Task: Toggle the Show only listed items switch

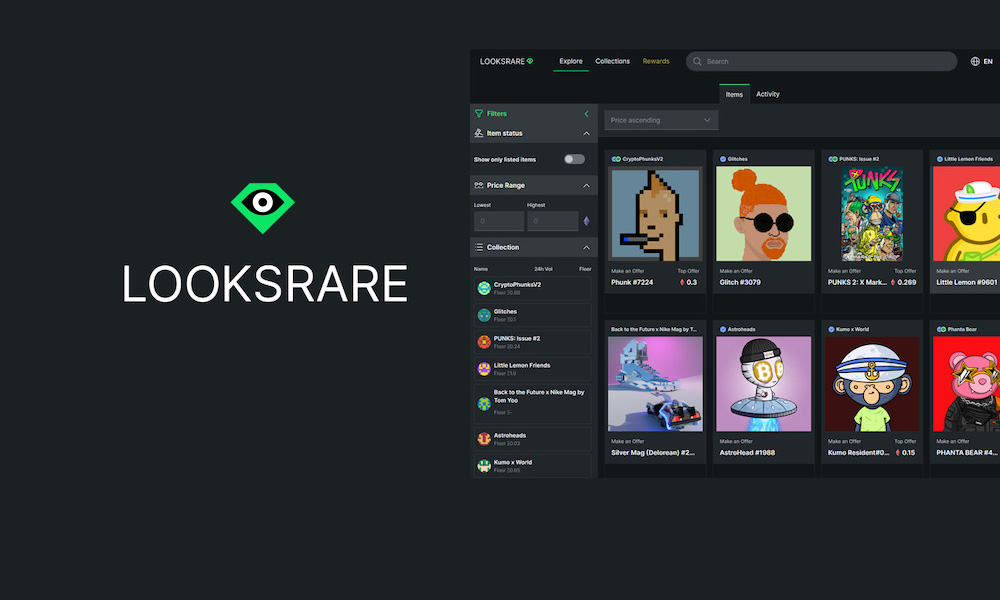Action: [x=574, y=159]
